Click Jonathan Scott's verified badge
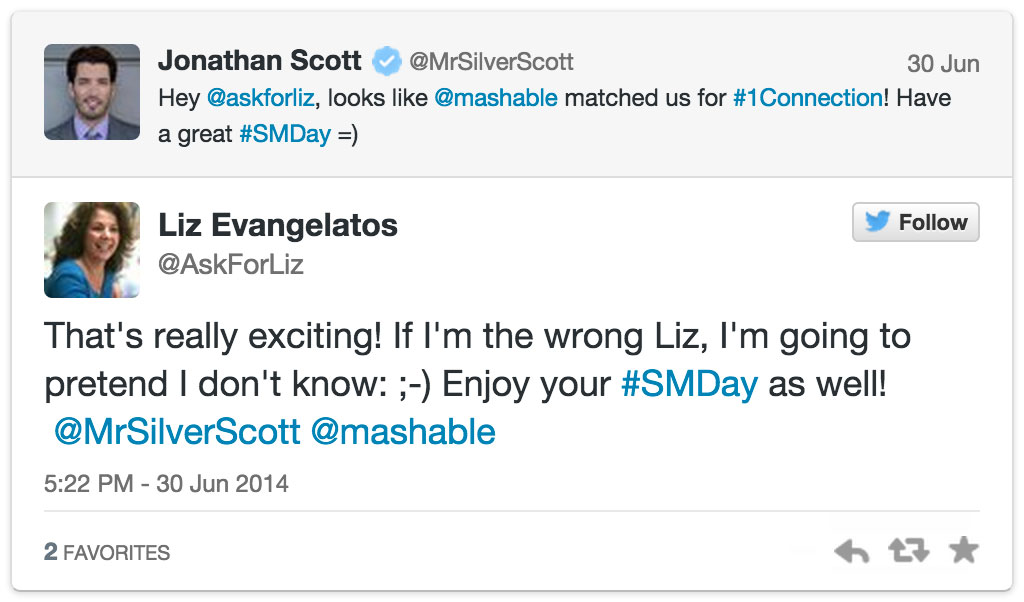This screenshot has height=602, width=1024. point(386,62)
